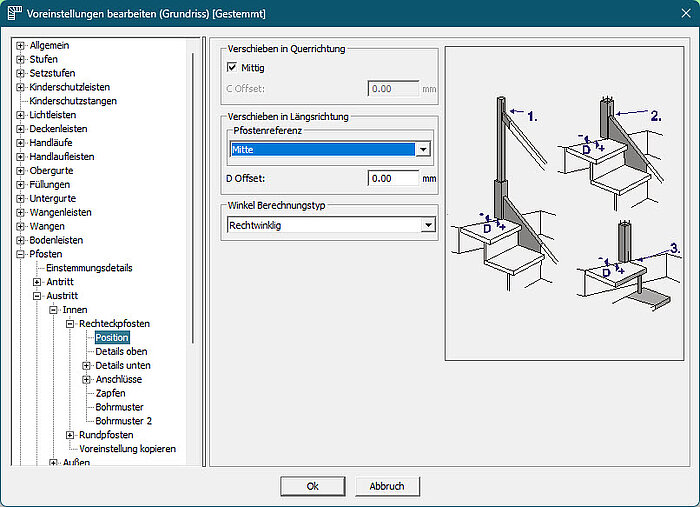This screenshot has width=700, height=507.
Task: Select Details oben in the tree
Action: (x=121, y=351)
